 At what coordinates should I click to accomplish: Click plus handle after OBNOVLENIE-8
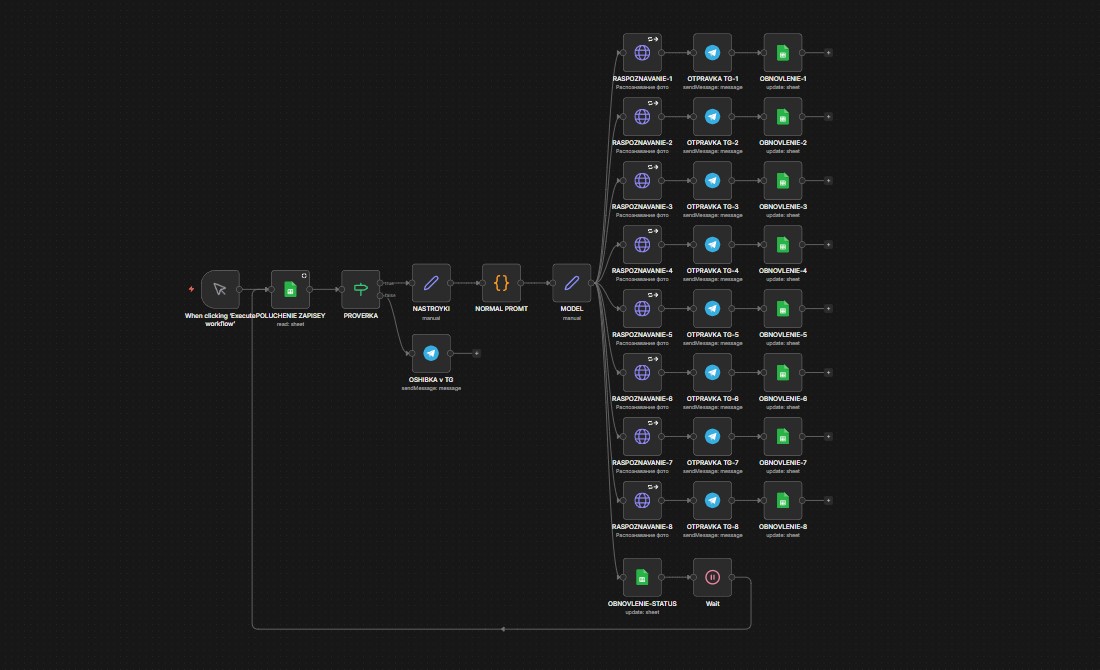pyautogui.click(x=828, y=501)
